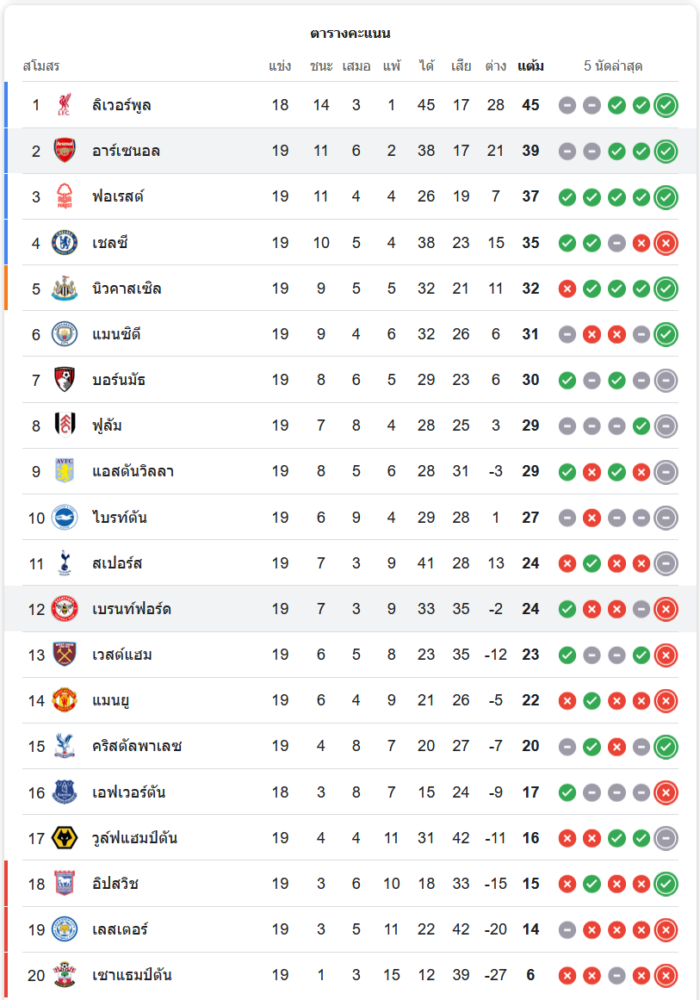Click the Arsenal club crest
The height and width of the screenshot is (1000, 700).
tap(64, 151)
